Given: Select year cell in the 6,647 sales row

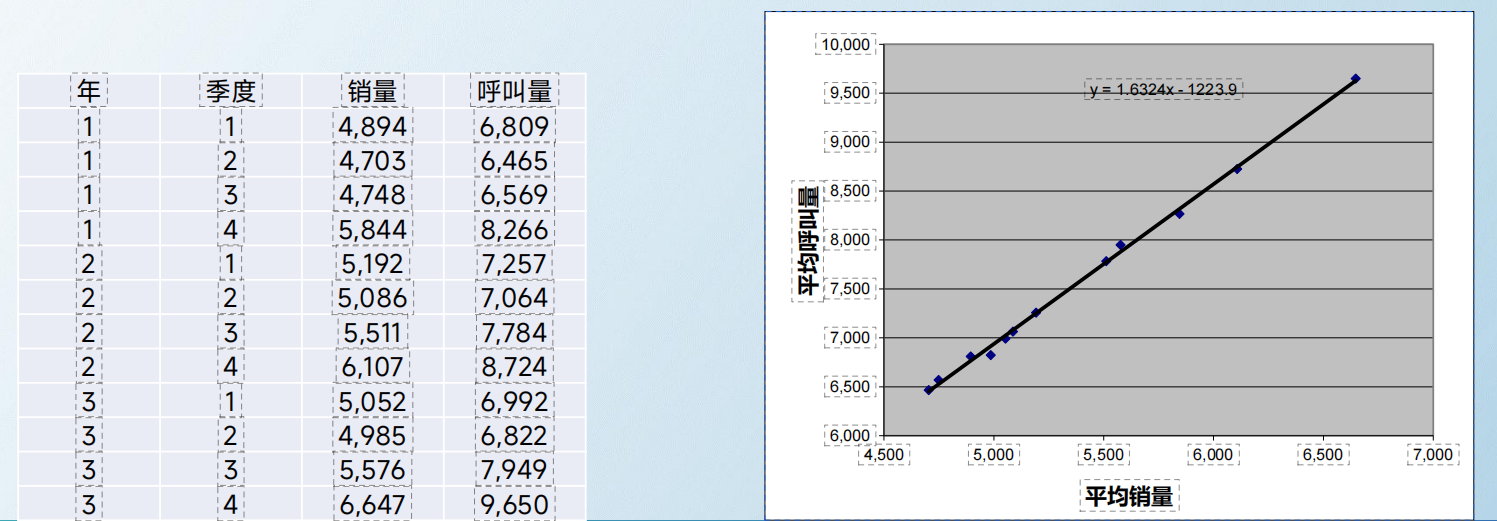Looking at the screenshot, I should 89,504.
